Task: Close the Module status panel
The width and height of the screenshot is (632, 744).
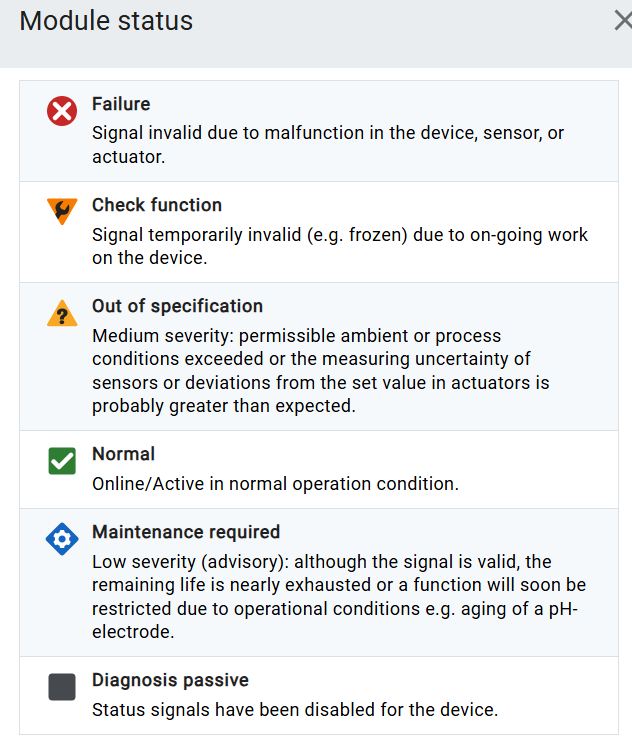Action: [622, 21]
